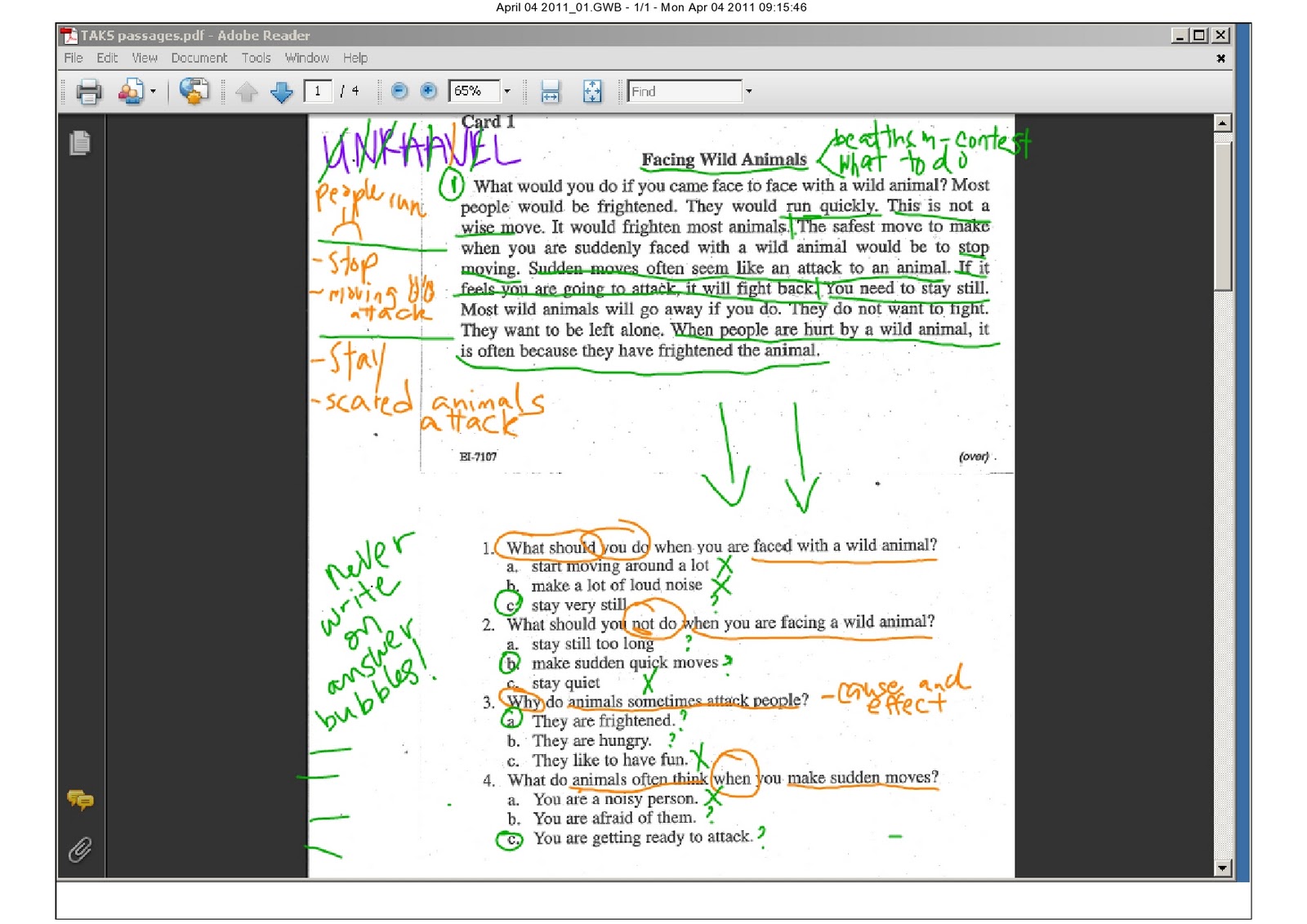Zoom out with the minus button

pyautogui.click(x=399, y=91)
